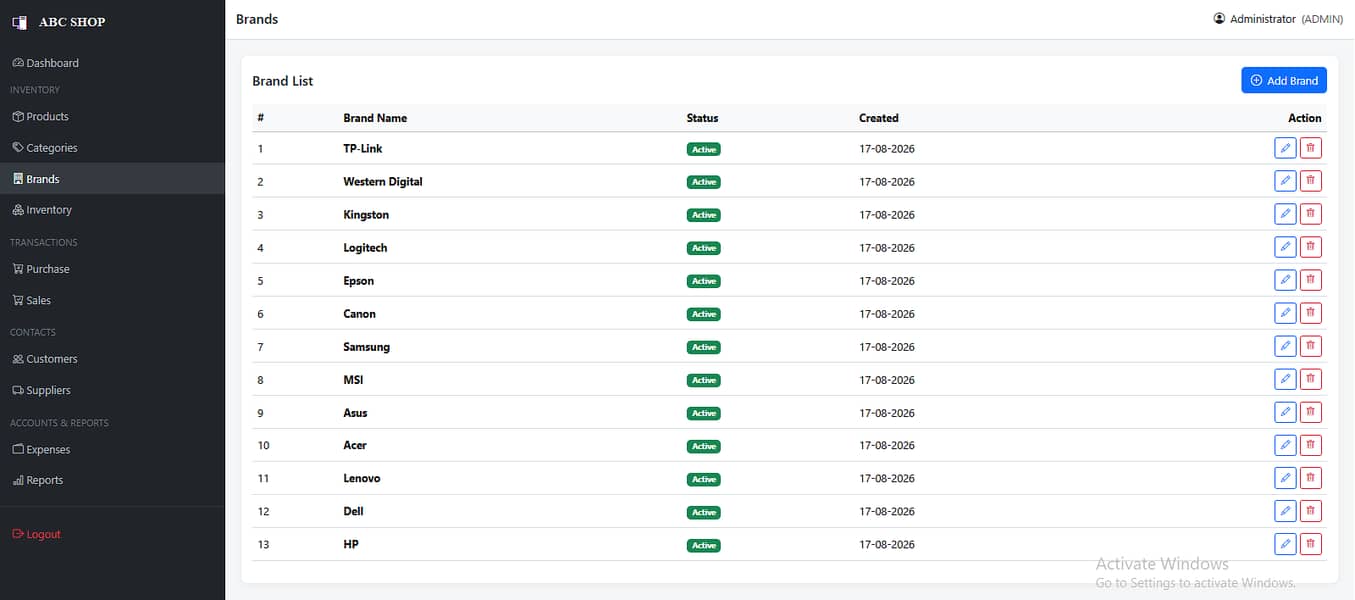Open the Reports section
Viewport: 1355px width, 600px height.
[112, 480]
